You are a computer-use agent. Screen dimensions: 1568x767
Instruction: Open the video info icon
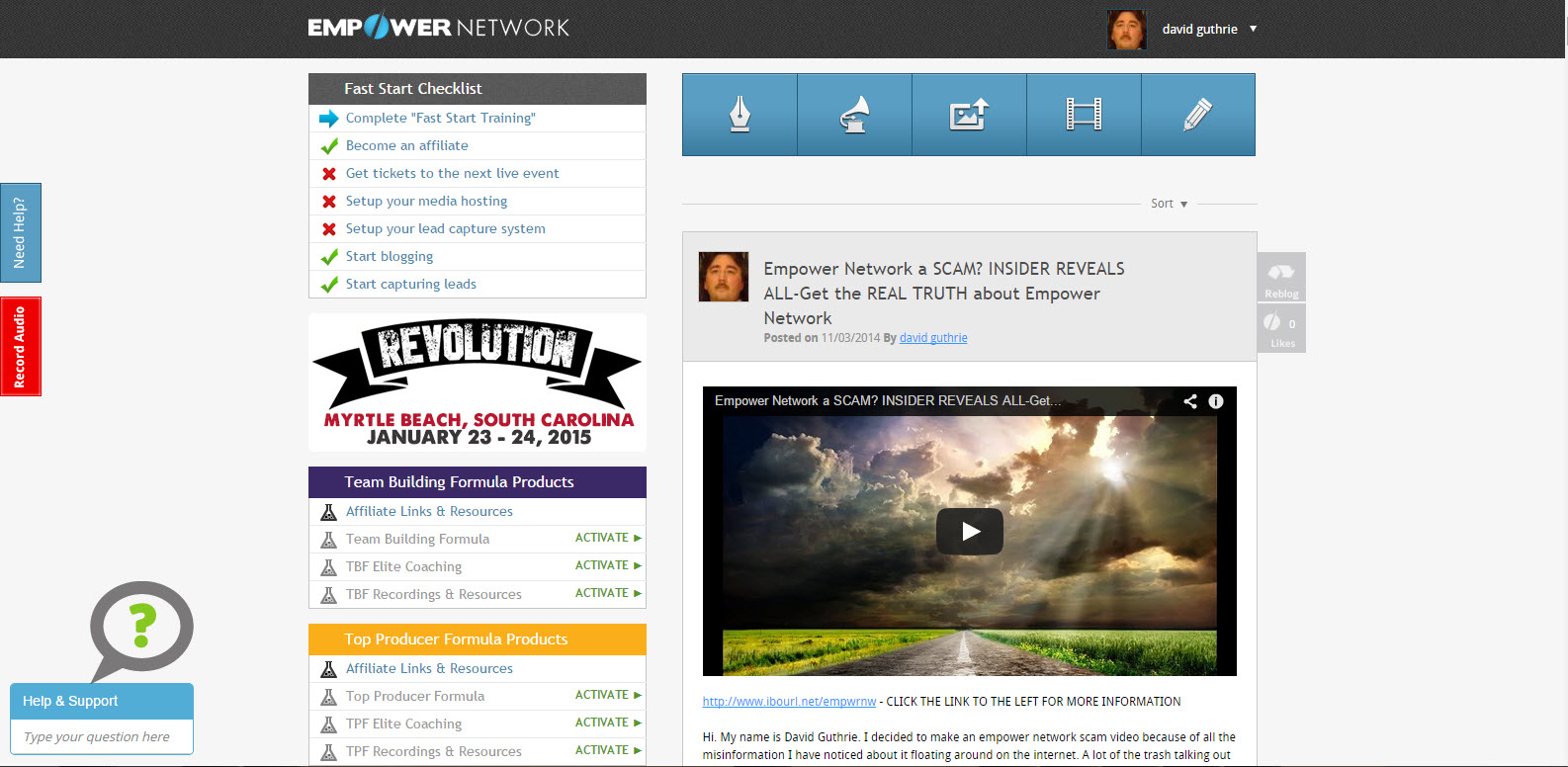[x=1216, y=401]
